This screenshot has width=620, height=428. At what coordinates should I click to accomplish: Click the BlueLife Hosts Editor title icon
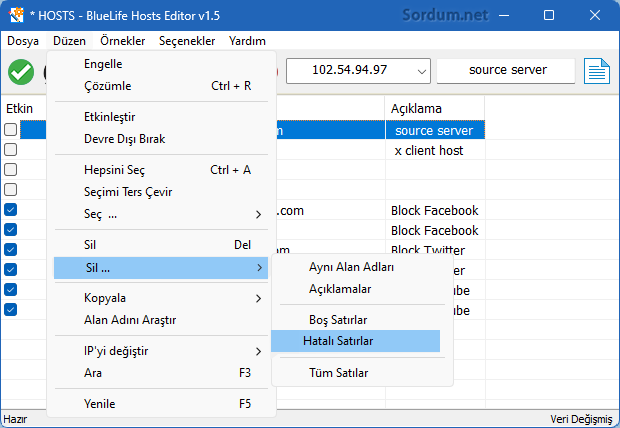click(16, 15)
